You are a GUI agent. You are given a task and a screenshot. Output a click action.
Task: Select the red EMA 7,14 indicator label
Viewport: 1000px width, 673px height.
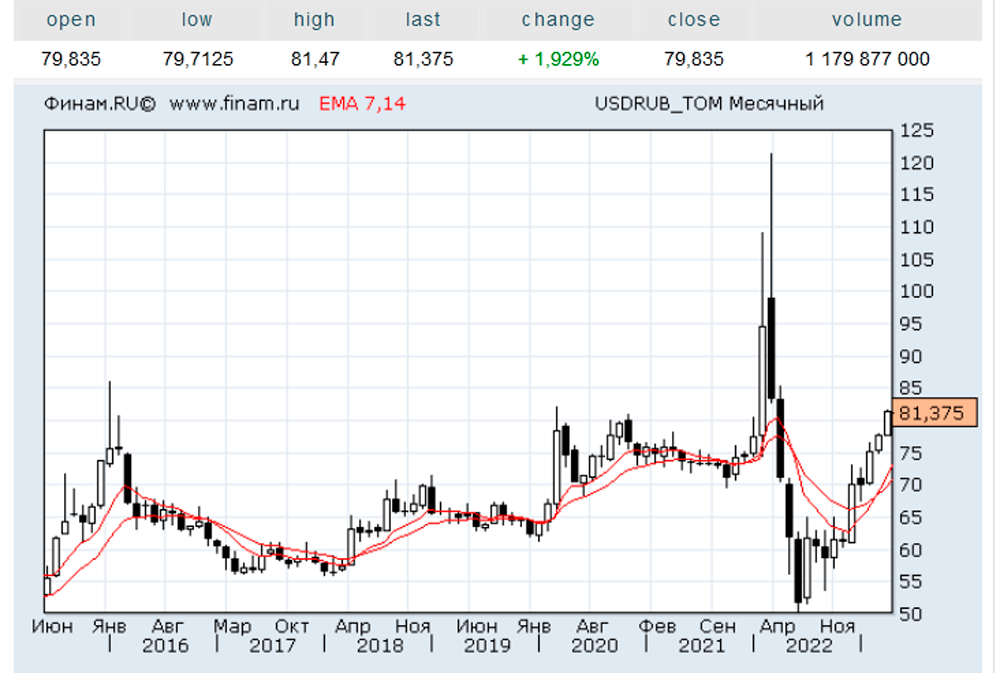[362, 103]
